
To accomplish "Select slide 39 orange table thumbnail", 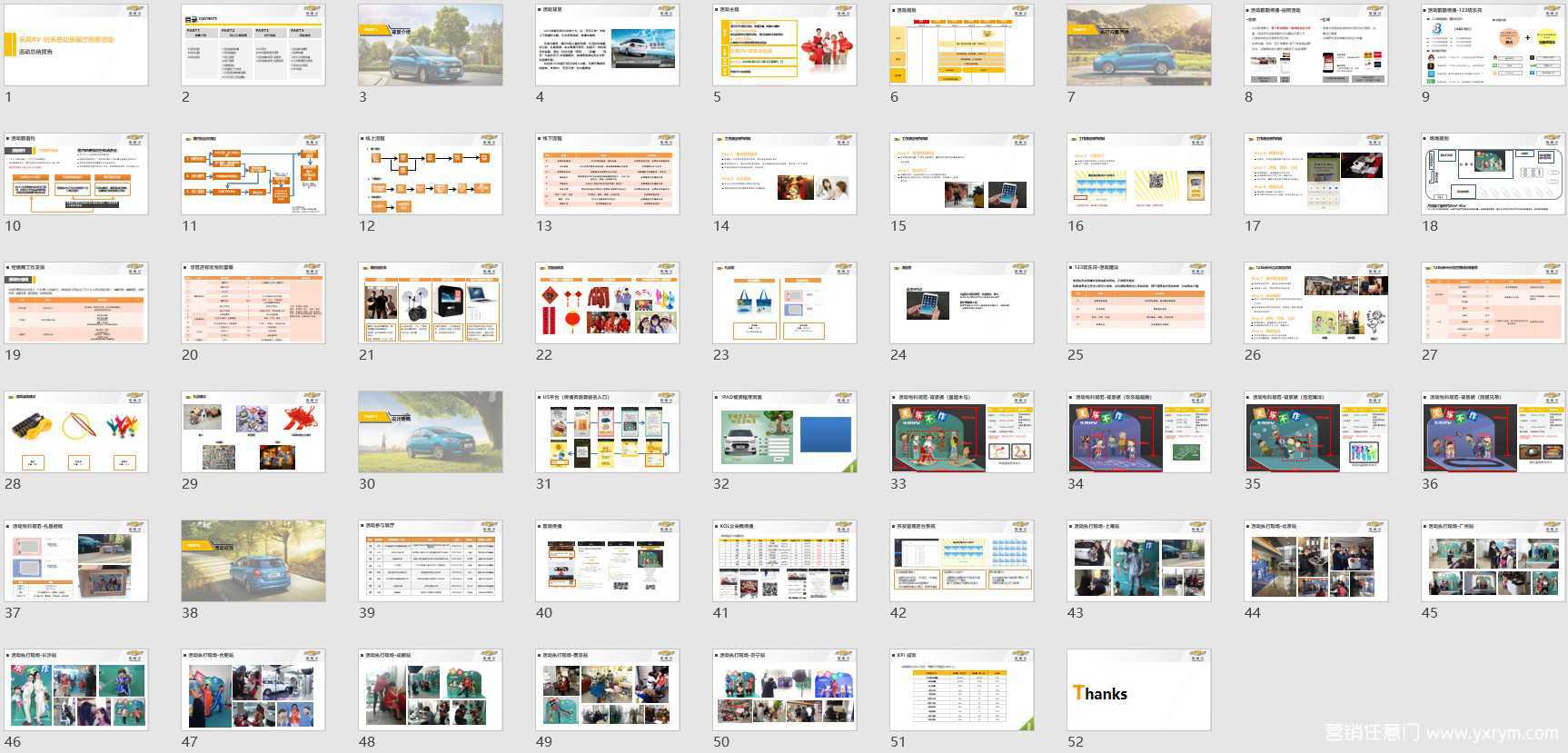I will pos(431,561).
